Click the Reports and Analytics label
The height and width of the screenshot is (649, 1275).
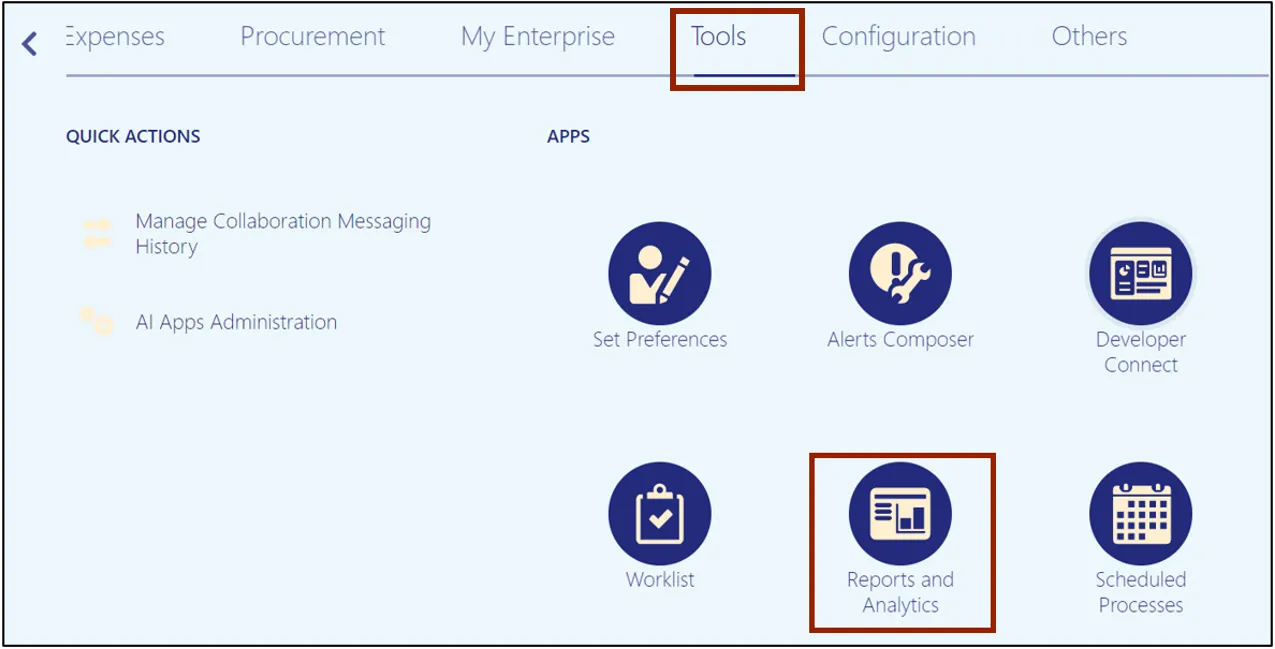[900, 592]
